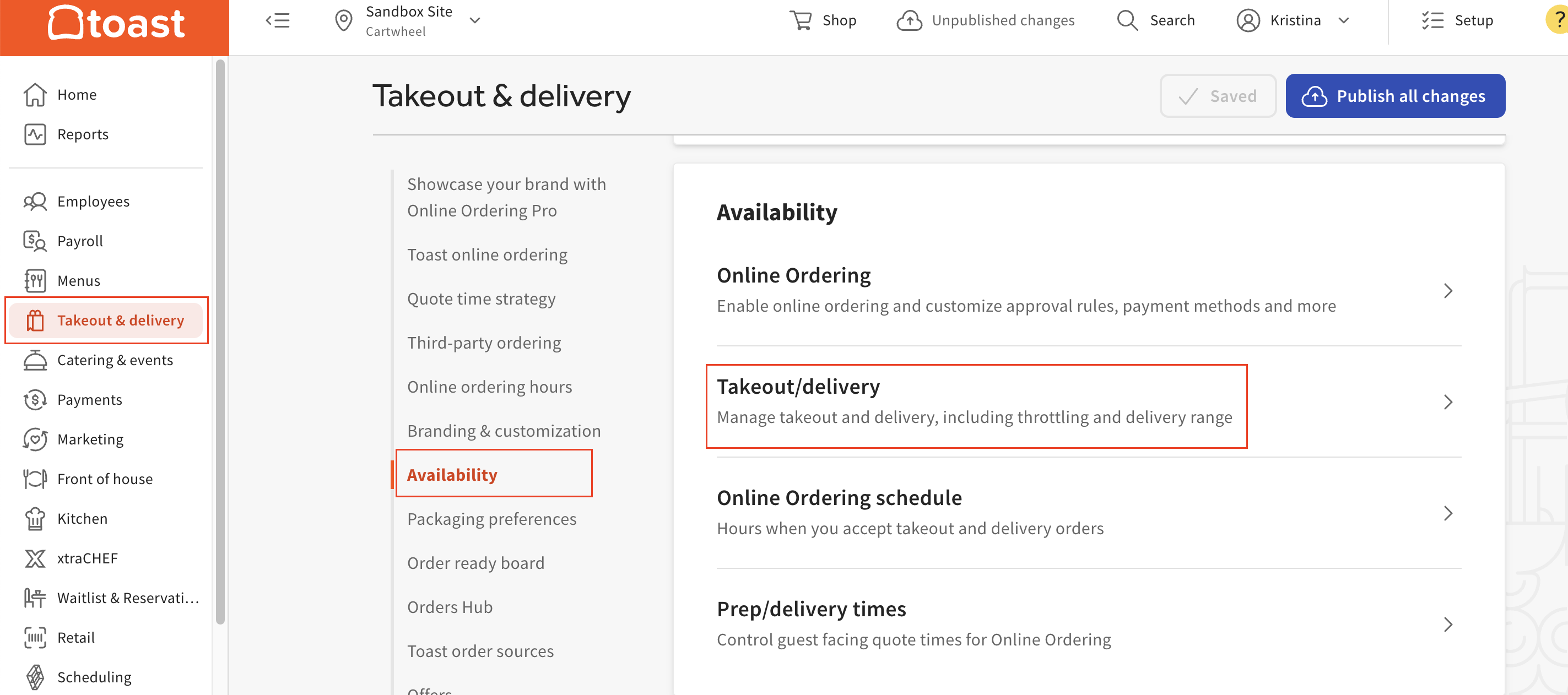
Task: Select the Reports icon in the sidebar
Action: pyautogui.click(x=35, y=134)
